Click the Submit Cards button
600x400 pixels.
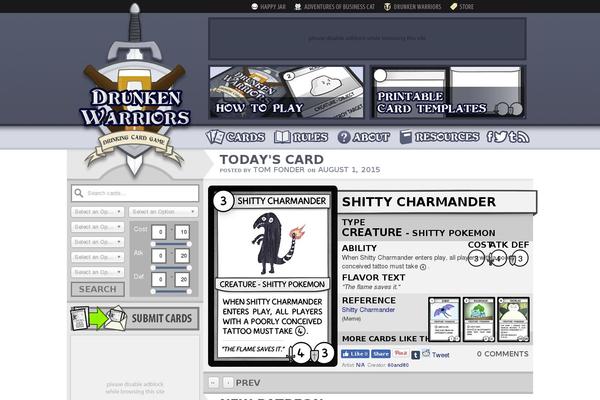click(134, 318)
